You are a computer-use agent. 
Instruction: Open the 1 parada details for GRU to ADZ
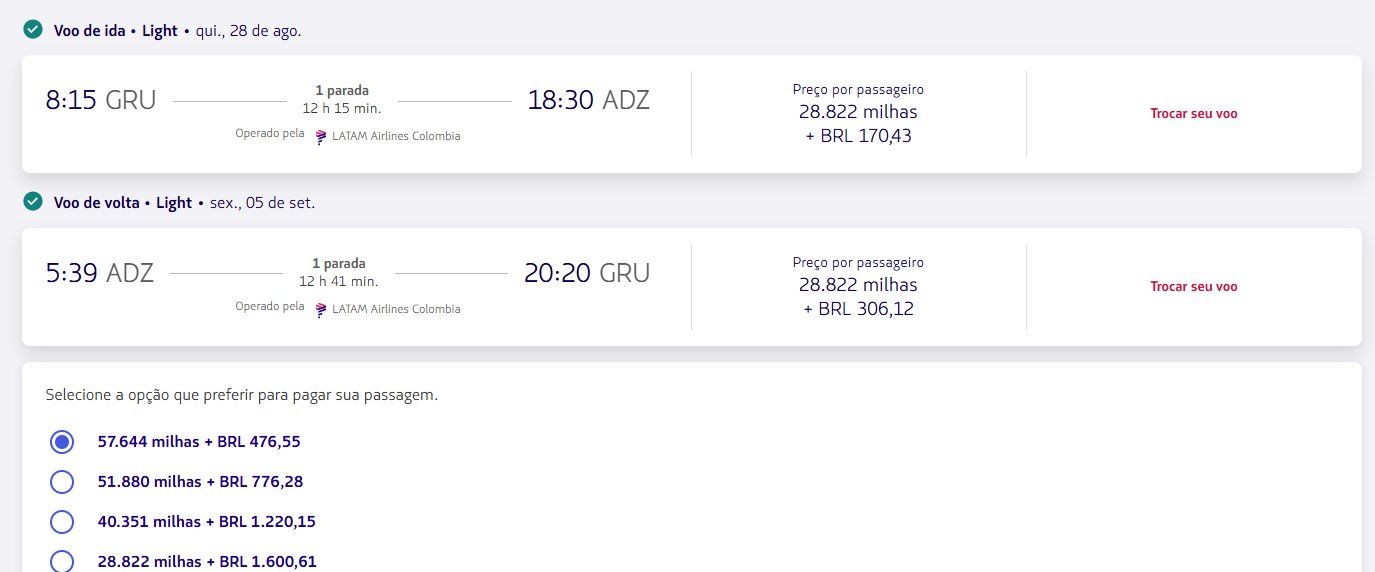coord(342,90)
